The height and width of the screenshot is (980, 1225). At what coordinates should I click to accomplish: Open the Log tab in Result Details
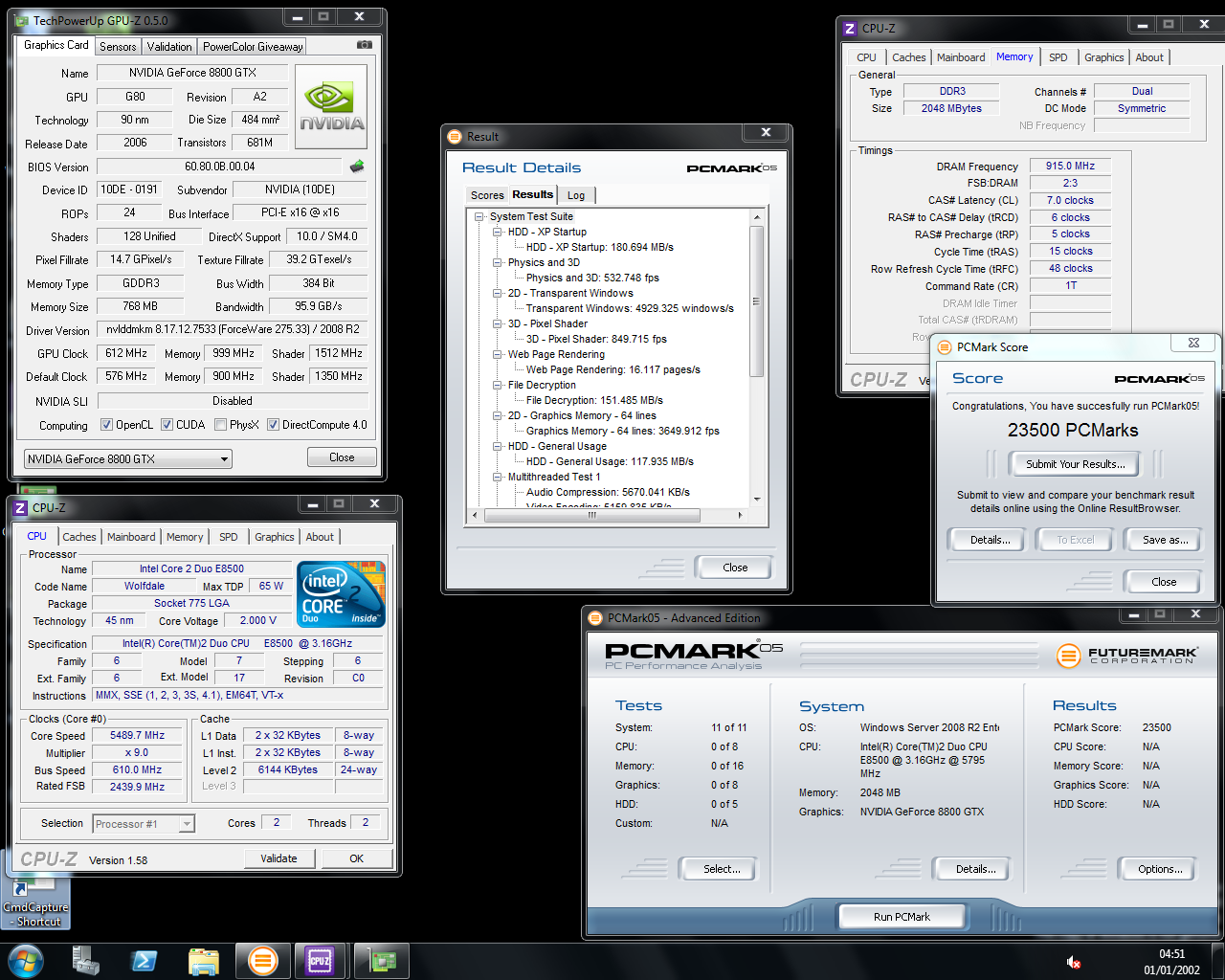pyautogui.click(x=576, y=195)
